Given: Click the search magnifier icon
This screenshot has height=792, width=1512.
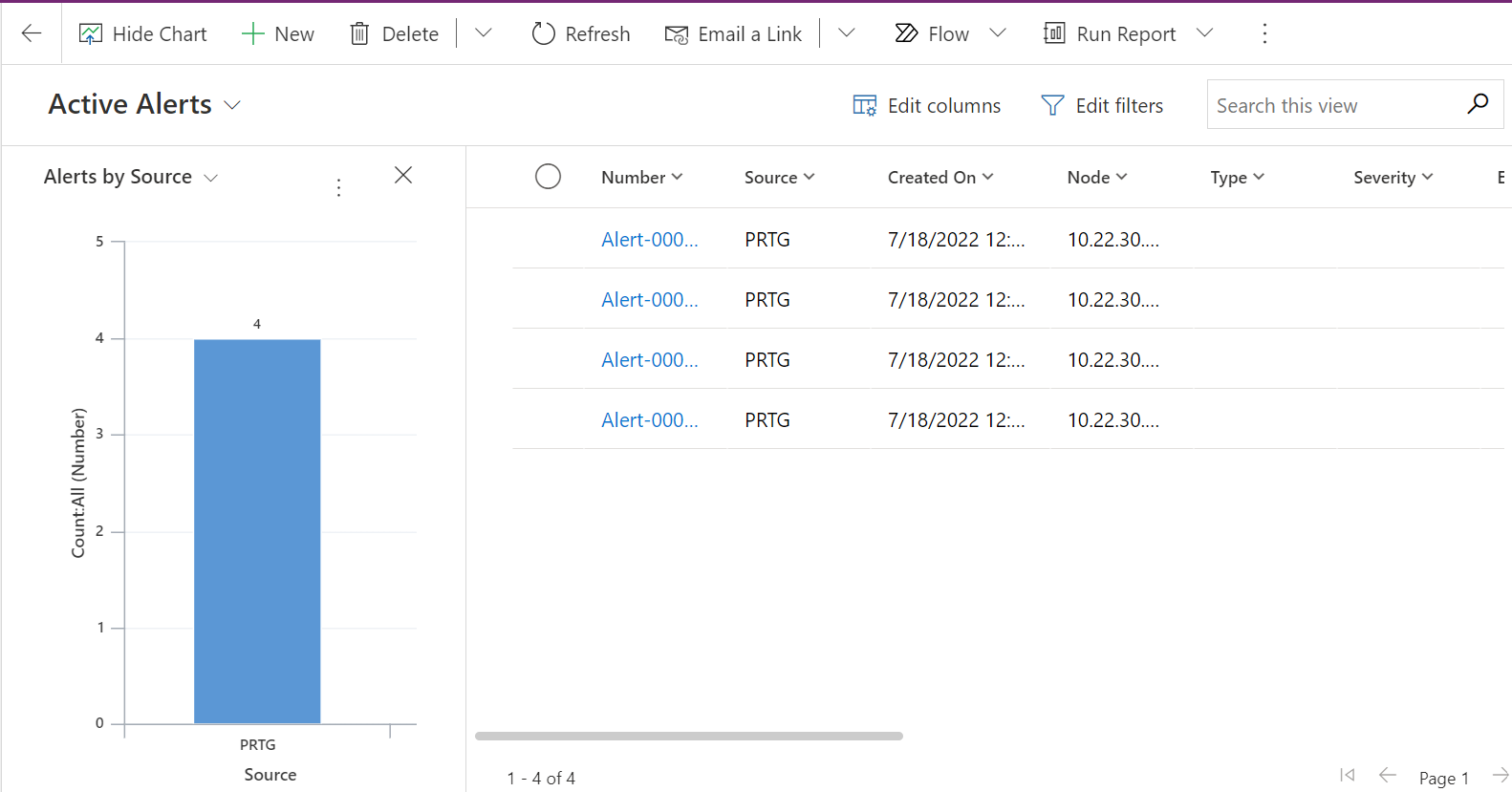Looking at the screenshot, I should click(1478, 103).
